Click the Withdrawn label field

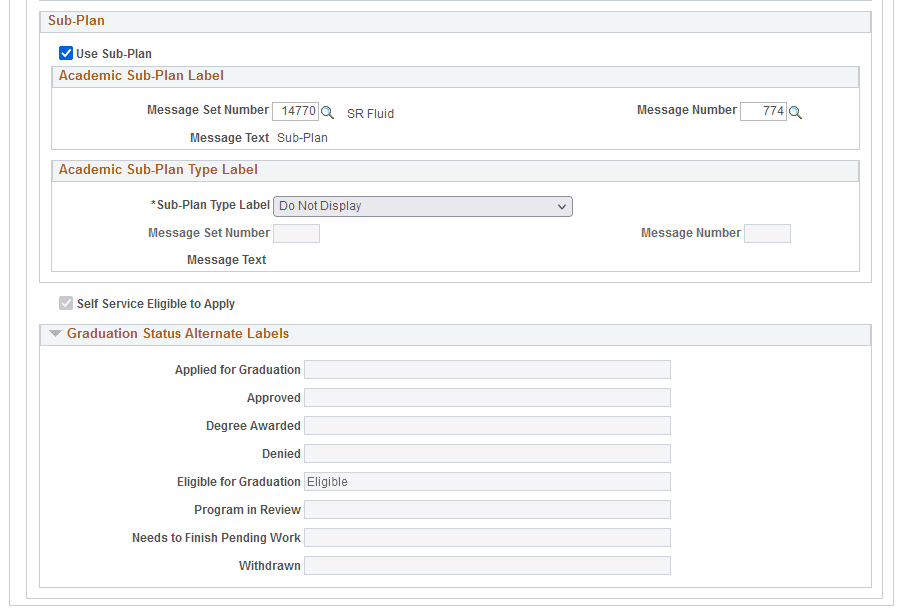[x=487, y=565]
